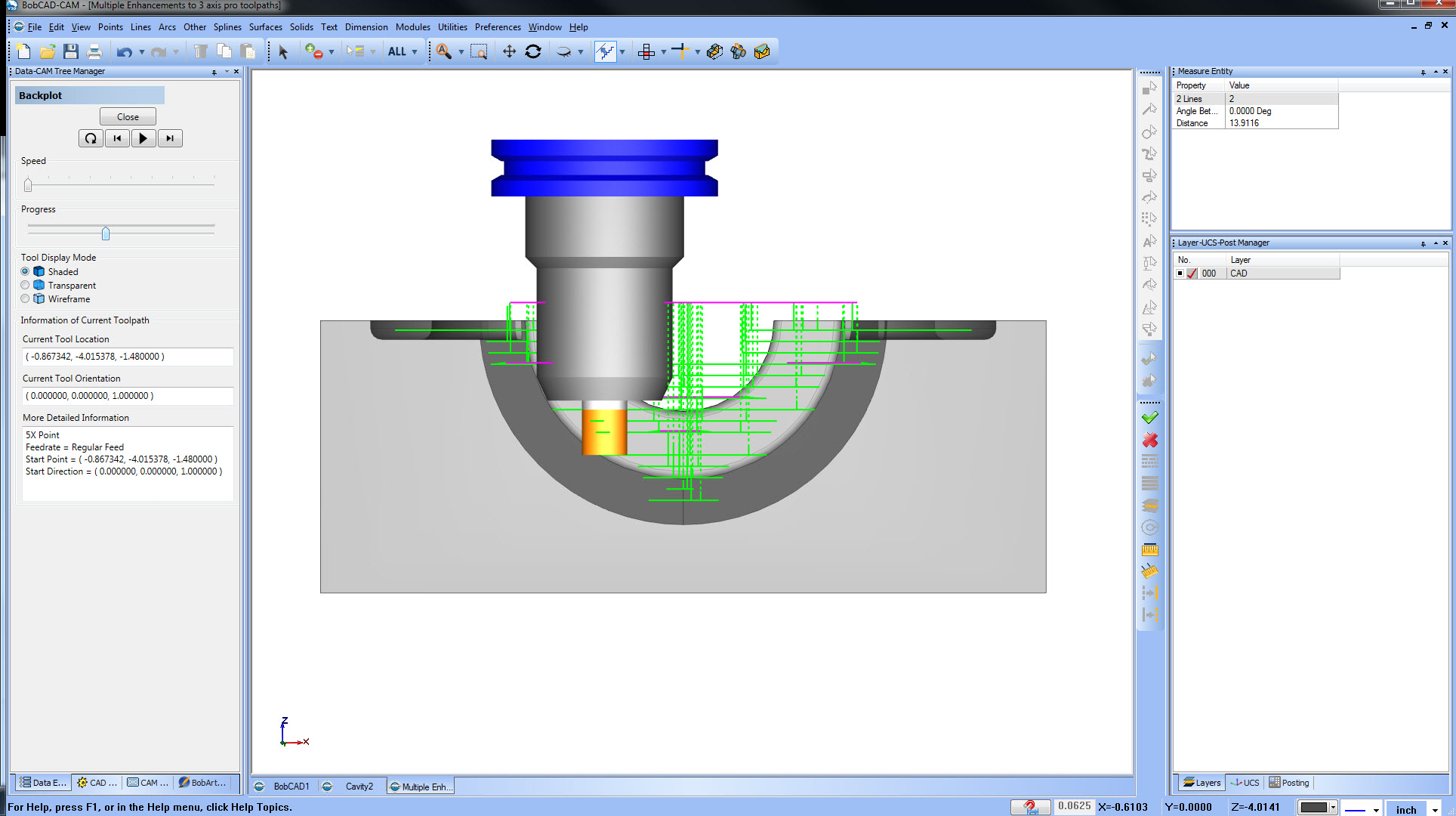
Task: Activate the Rotate view tool
Action: [534, 51]
